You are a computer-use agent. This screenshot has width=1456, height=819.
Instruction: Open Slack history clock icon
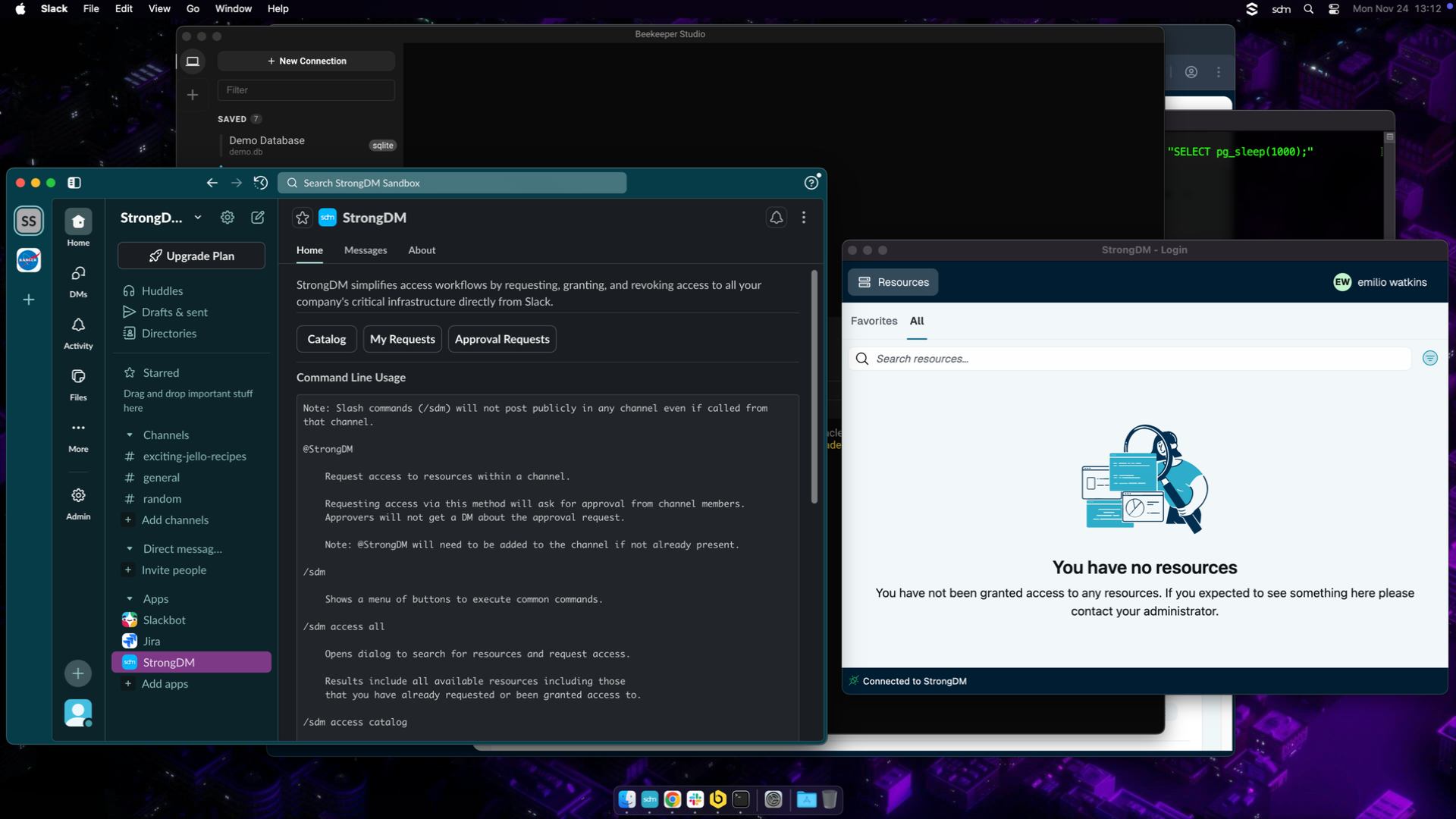[261, 183]
